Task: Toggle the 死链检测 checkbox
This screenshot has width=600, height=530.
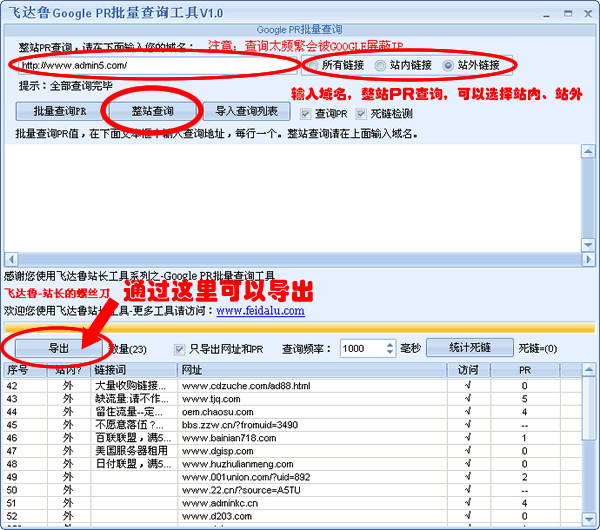Action: (384, 114)
